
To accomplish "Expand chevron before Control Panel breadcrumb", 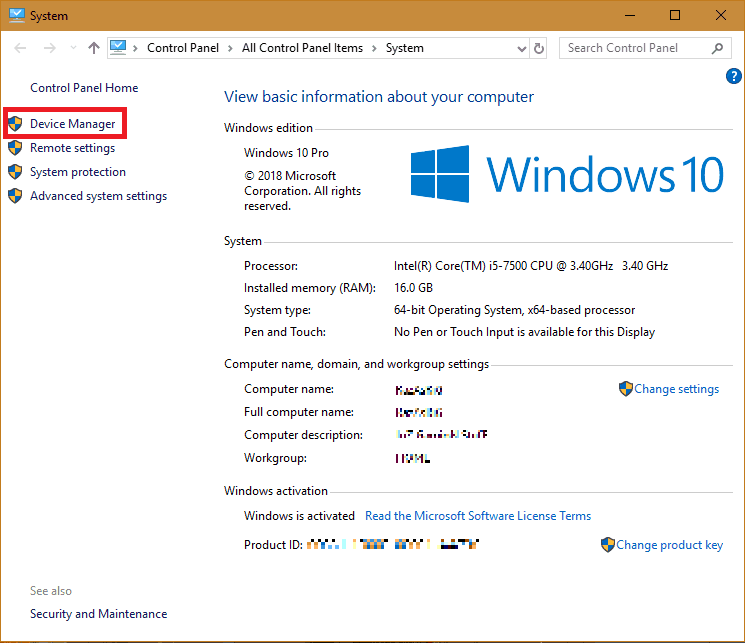I will 135,48.
